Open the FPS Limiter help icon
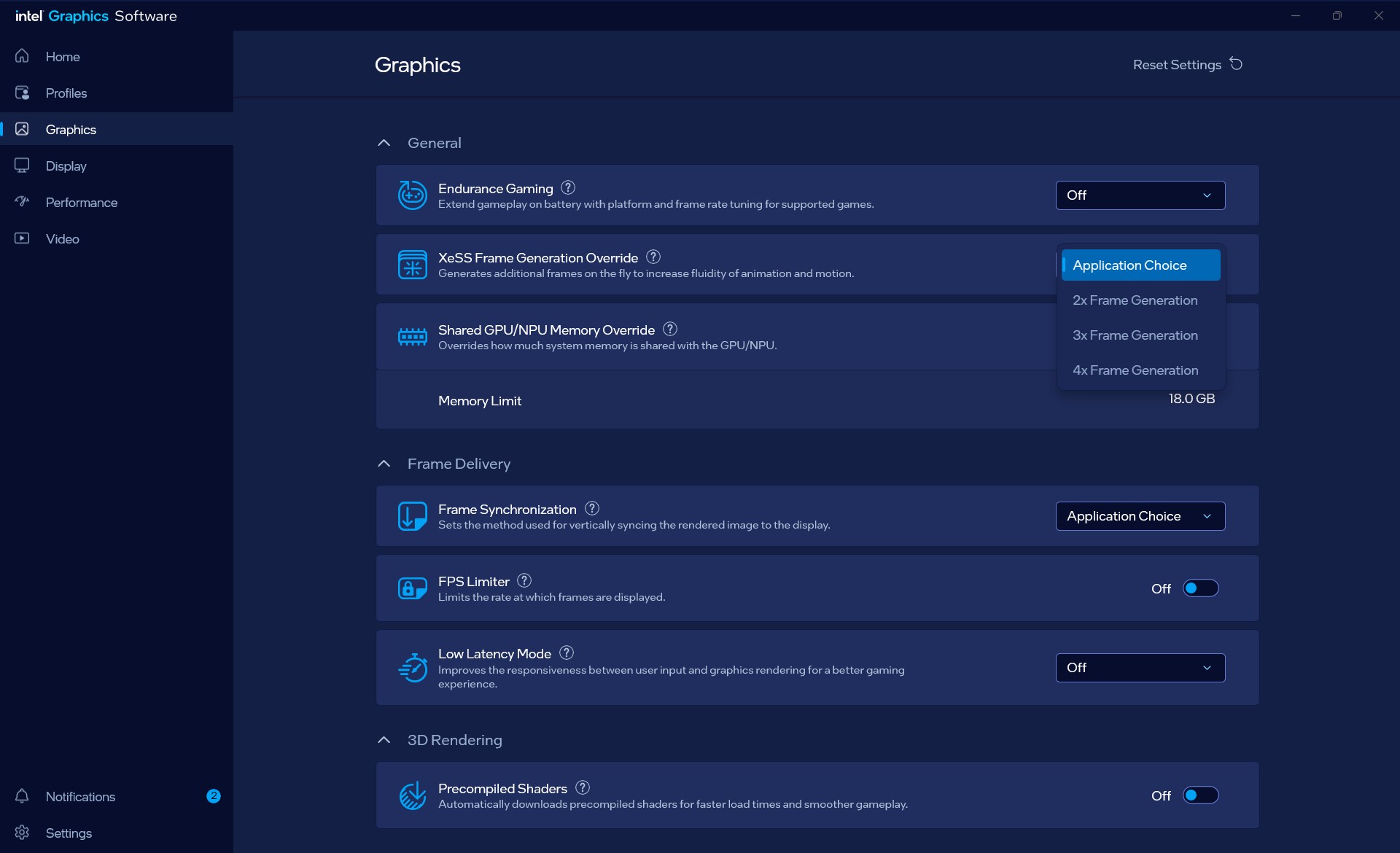The height and width of the screenshot is (853, 1400). point(524,580)
